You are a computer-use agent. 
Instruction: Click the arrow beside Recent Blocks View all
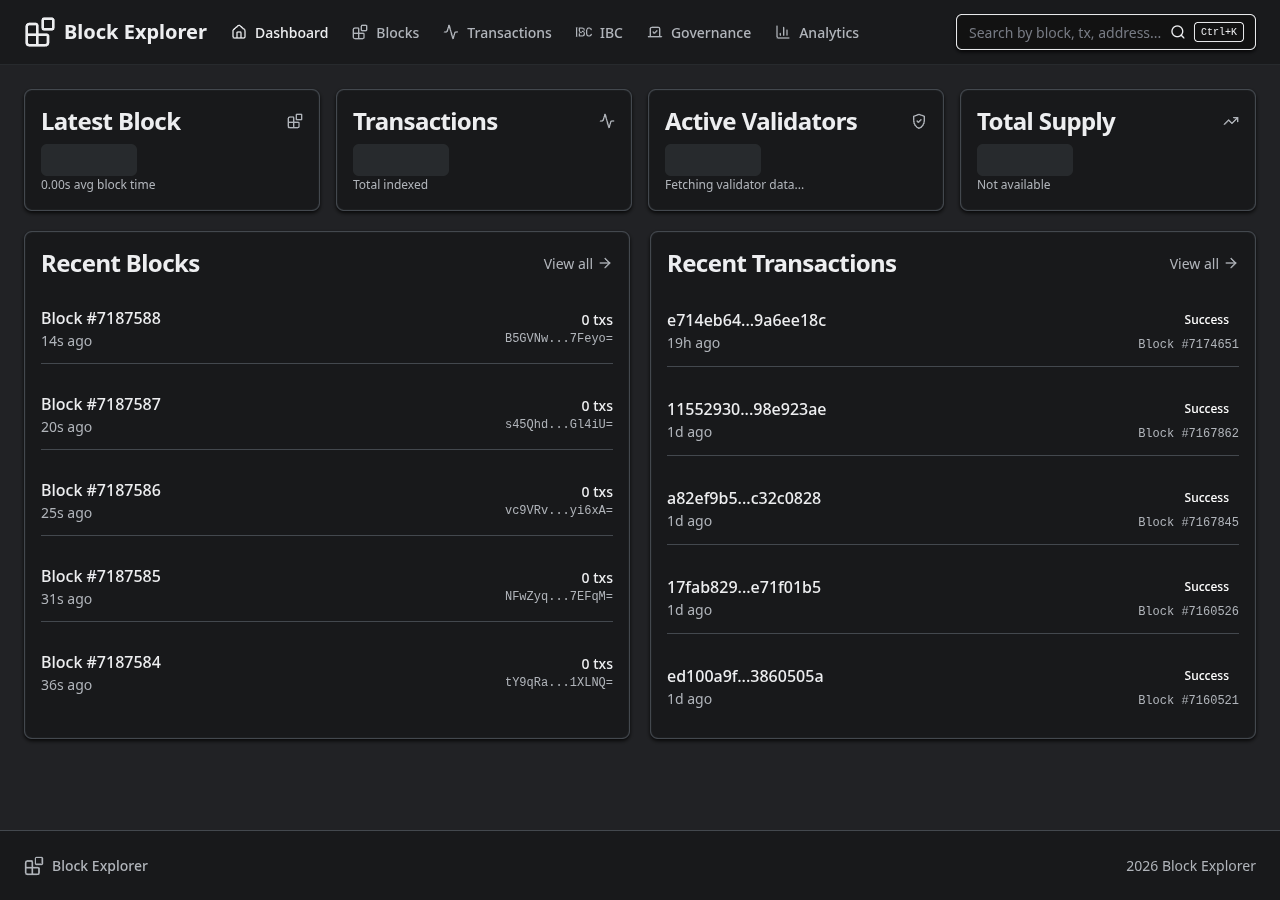(605, 263)
